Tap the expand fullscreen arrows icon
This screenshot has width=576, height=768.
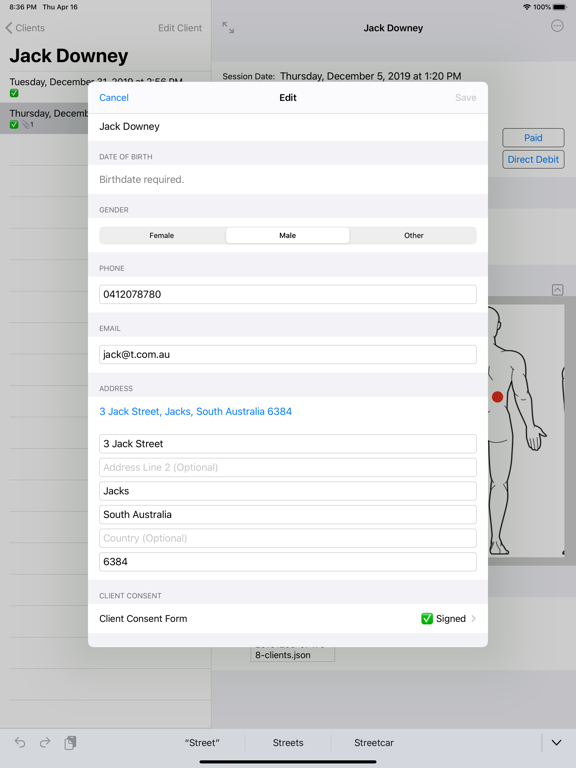coord(228,27)
